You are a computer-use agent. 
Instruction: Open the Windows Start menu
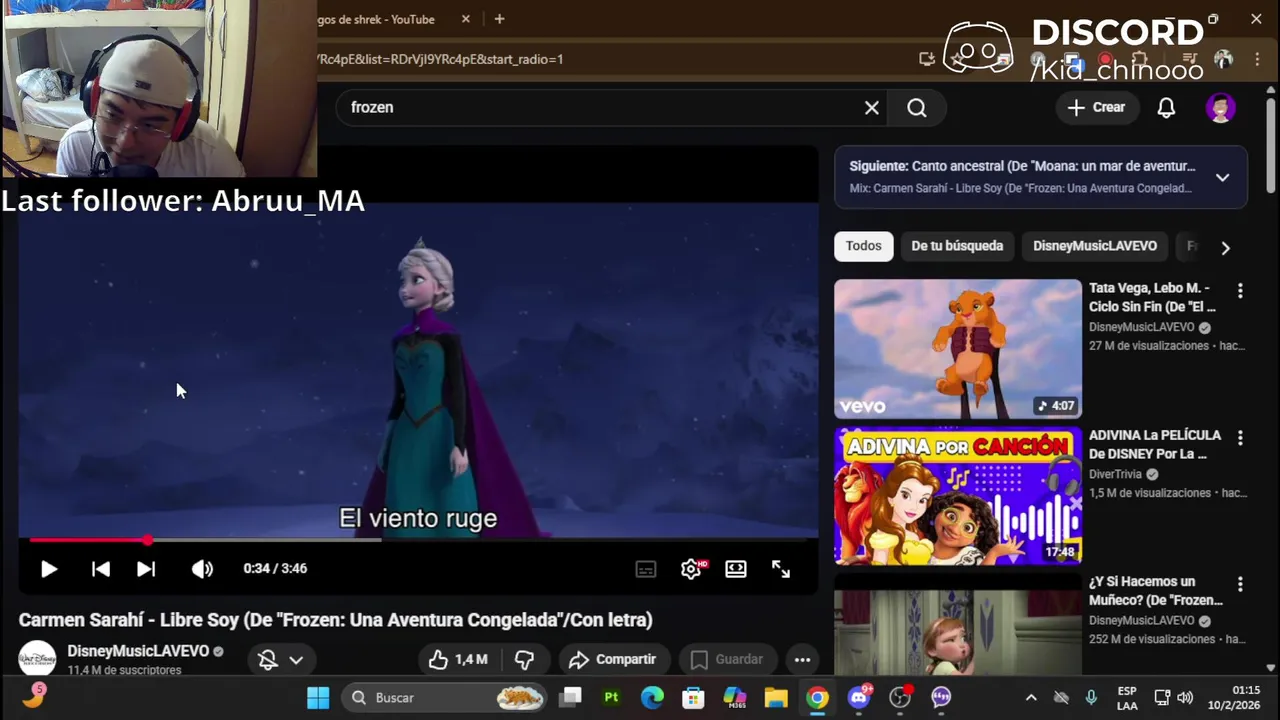pyautogui.click(x=318, y=698)
